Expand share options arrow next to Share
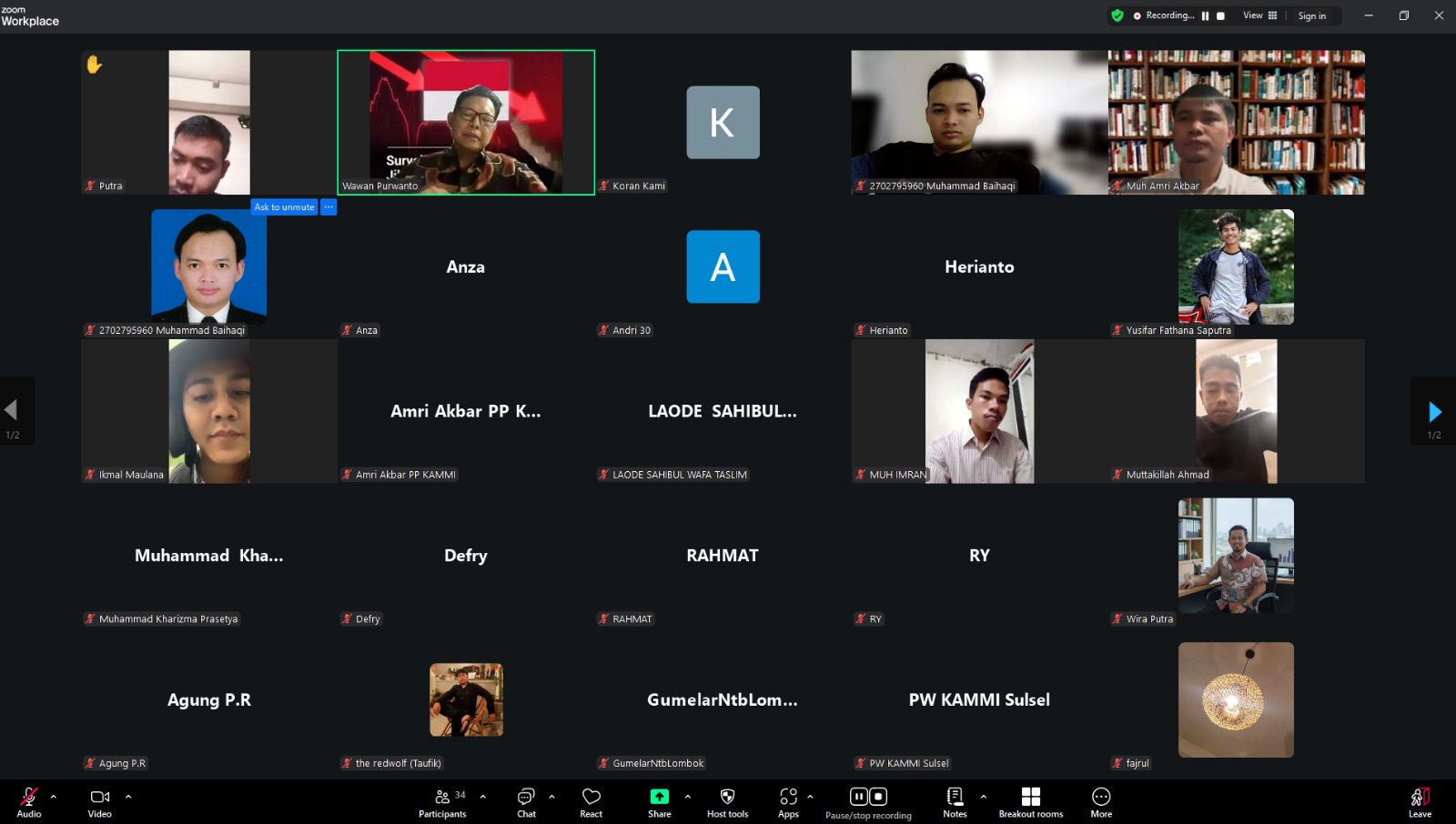 (687, 797)
